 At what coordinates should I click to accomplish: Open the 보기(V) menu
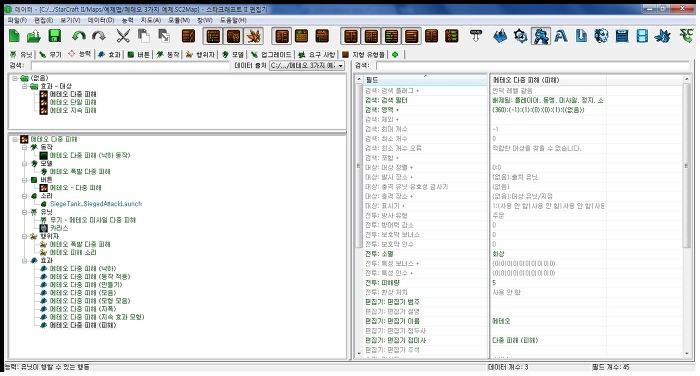(70, 20)
